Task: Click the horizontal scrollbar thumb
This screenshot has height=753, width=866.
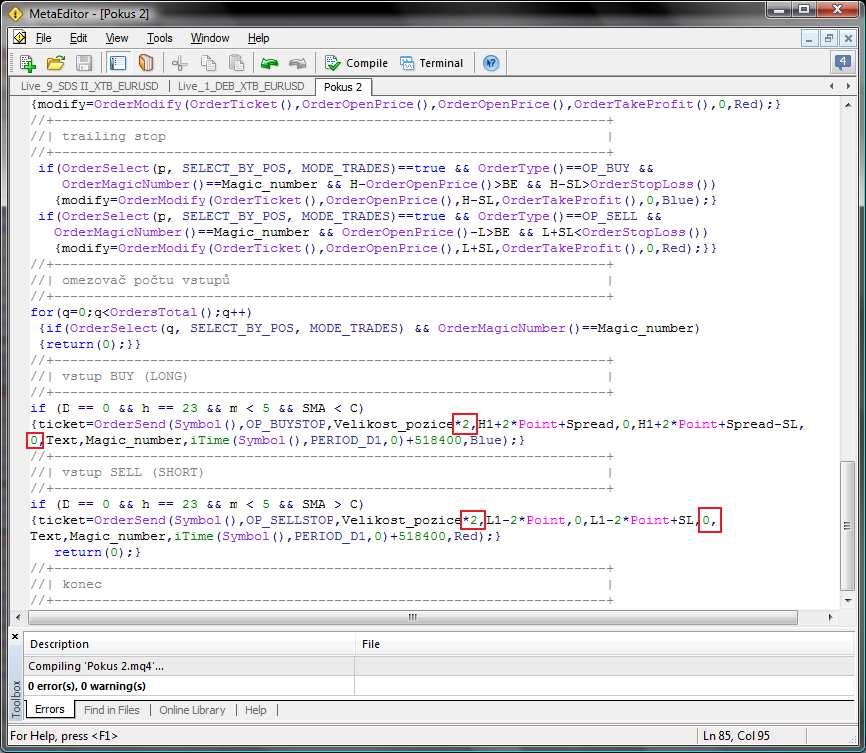Action: pyautogui.click(x=413, y=617)
